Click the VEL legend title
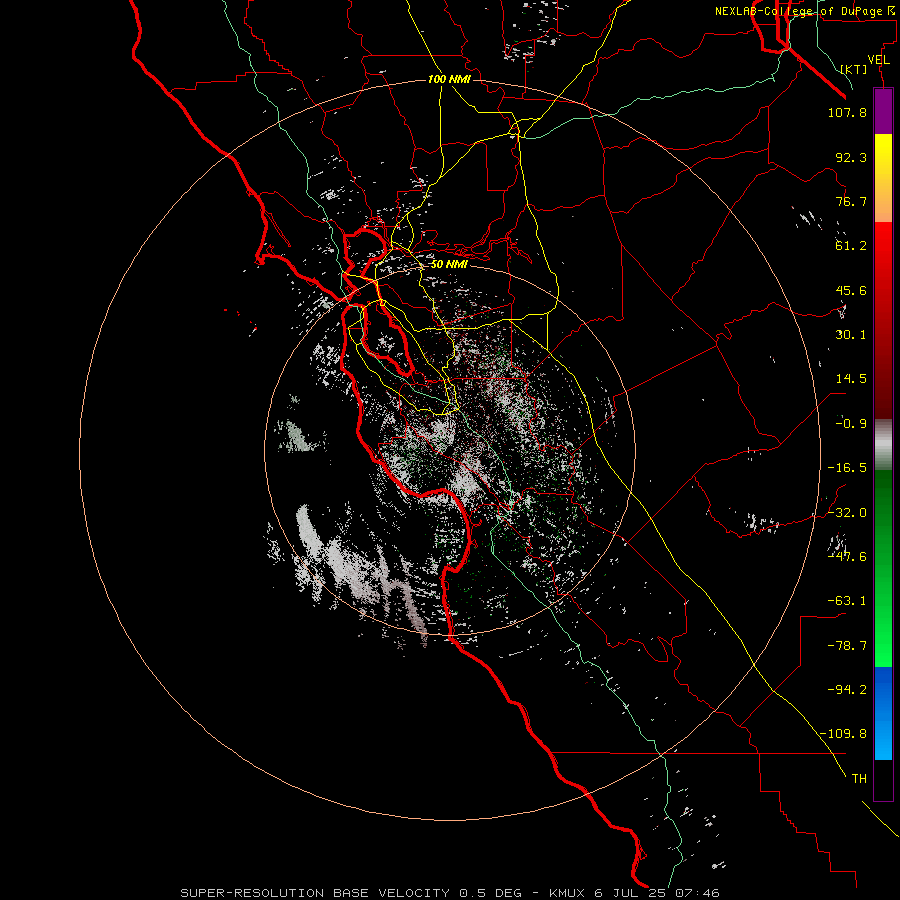900x900 pixels. click(878, 60)
